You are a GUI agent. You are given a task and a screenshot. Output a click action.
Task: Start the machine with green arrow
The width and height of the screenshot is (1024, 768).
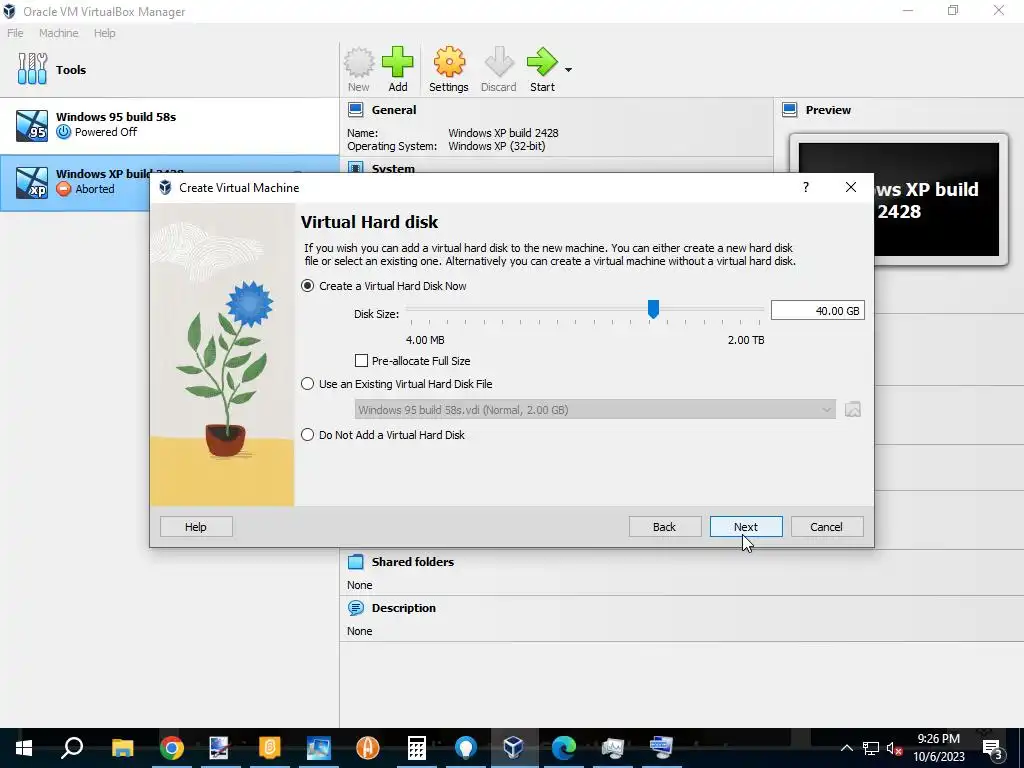(x=542, y=69)
